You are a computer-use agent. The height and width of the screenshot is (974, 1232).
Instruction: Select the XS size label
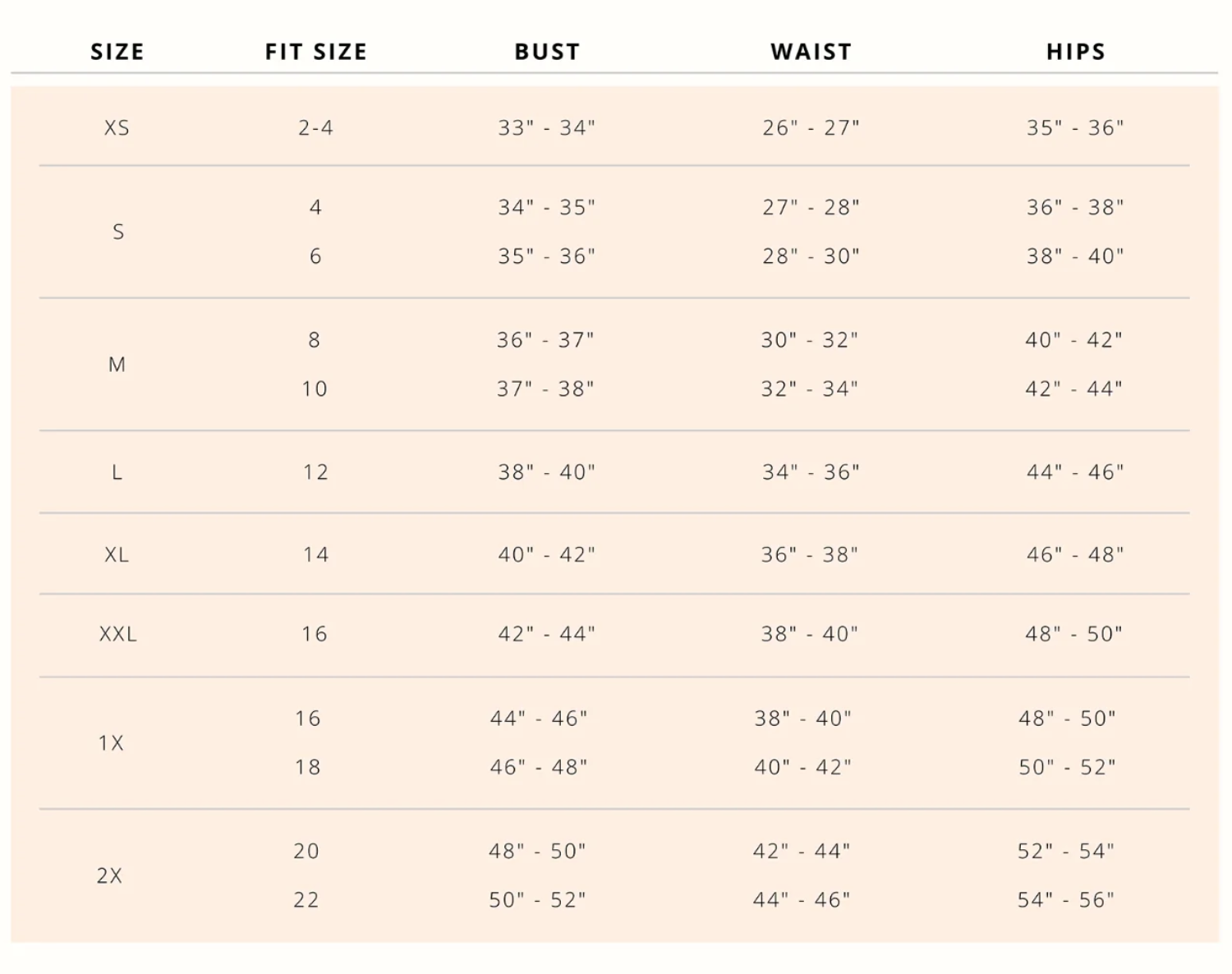click(x=117, y=128)
